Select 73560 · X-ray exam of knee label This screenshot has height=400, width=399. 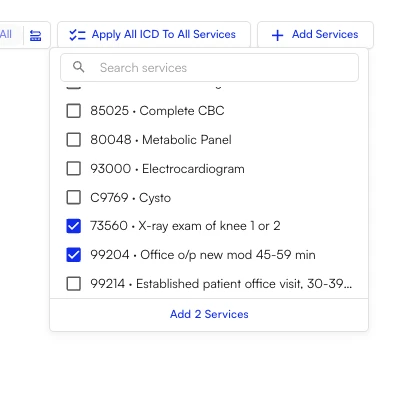tap(185, 226)
